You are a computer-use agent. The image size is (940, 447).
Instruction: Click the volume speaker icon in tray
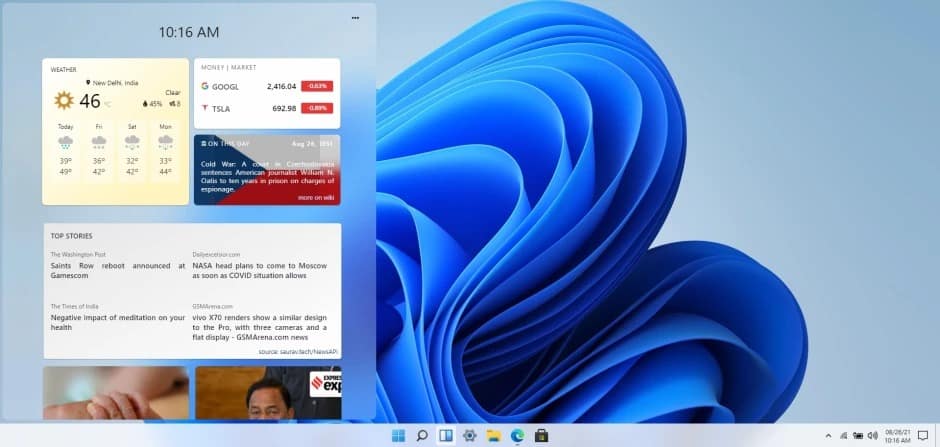[873, 435]
